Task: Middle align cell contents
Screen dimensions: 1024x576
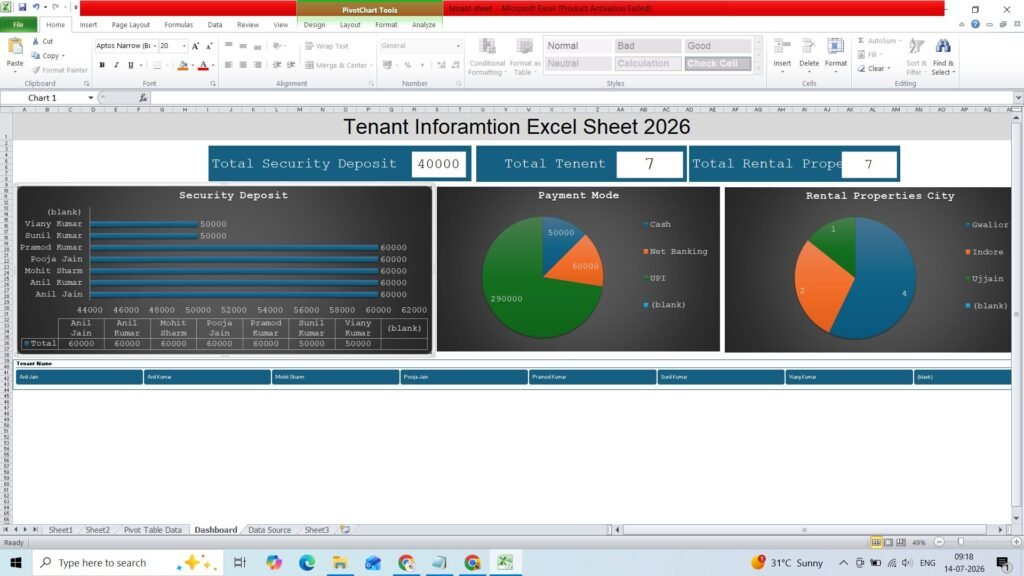Action: coord(243,46)
